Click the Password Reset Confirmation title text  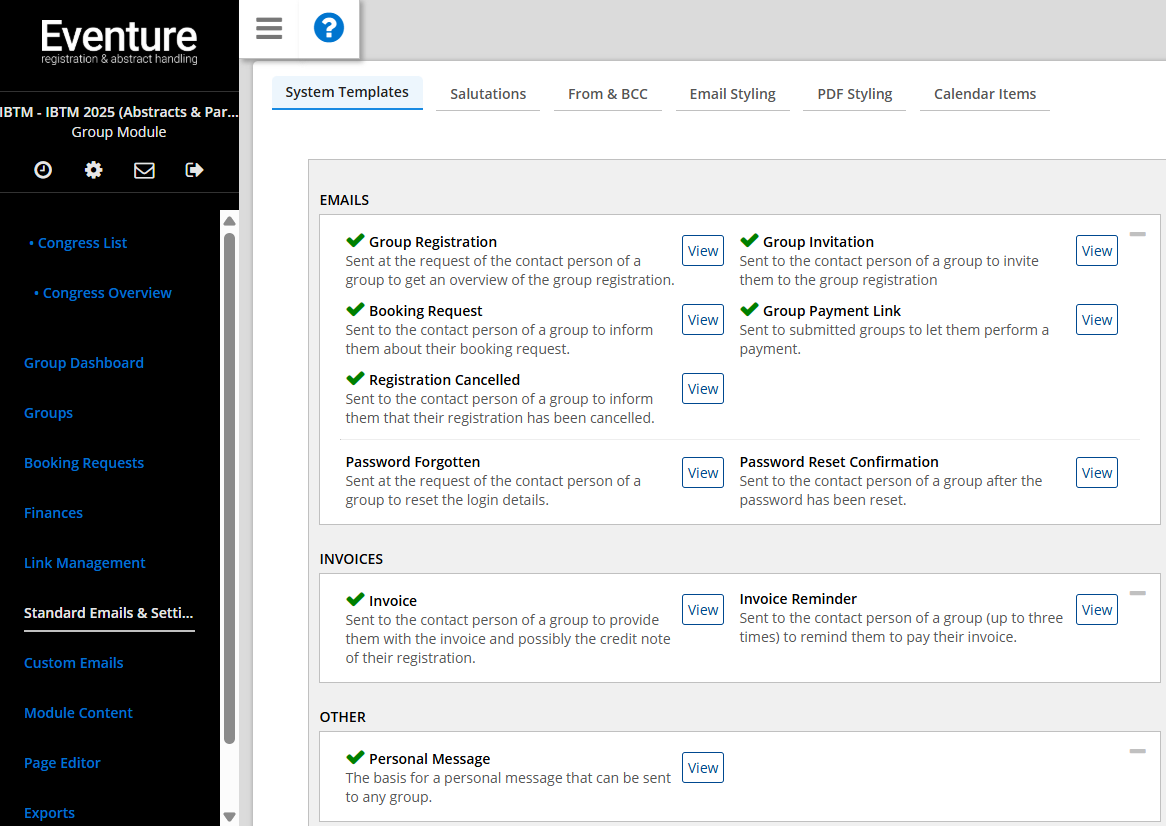coord(839,462)
